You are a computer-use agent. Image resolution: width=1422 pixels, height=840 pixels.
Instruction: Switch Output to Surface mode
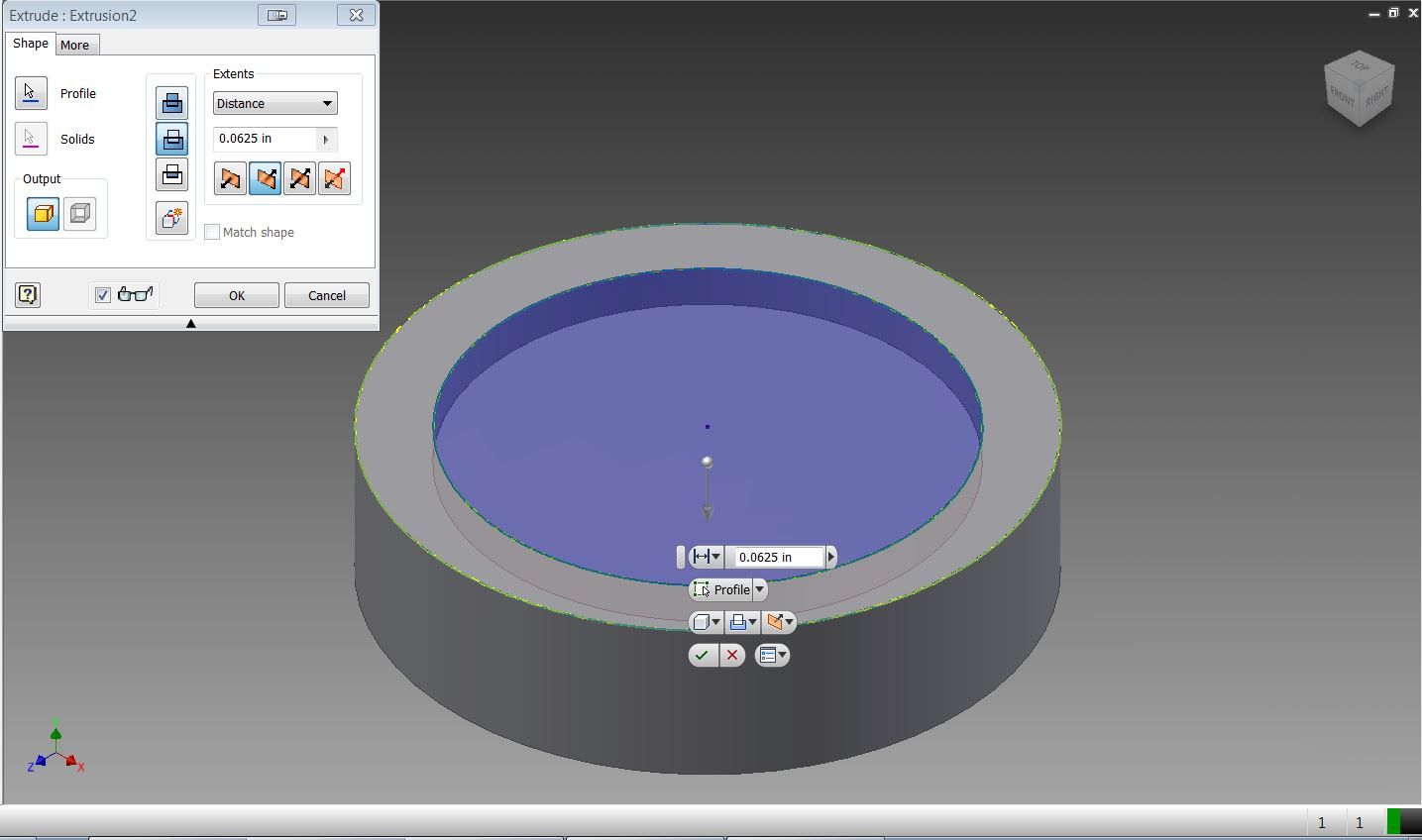click(x=79, y=212)
